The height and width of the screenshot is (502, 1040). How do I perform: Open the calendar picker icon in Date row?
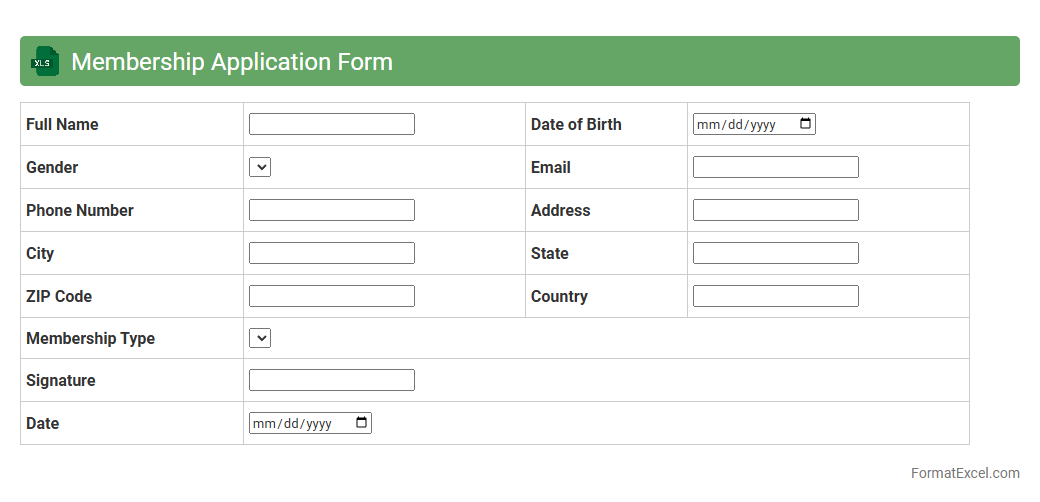[x=362, y=423]
